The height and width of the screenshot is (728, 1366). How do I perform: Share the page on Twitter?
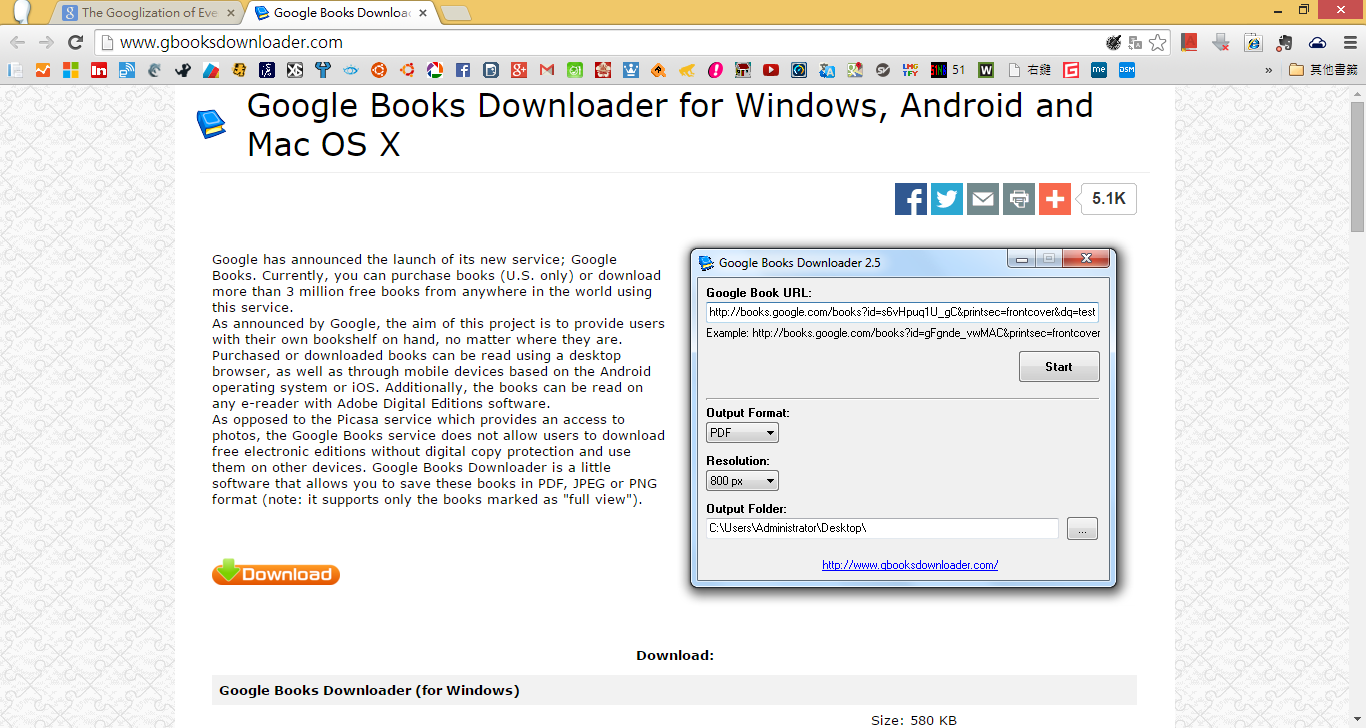point(947,198)
